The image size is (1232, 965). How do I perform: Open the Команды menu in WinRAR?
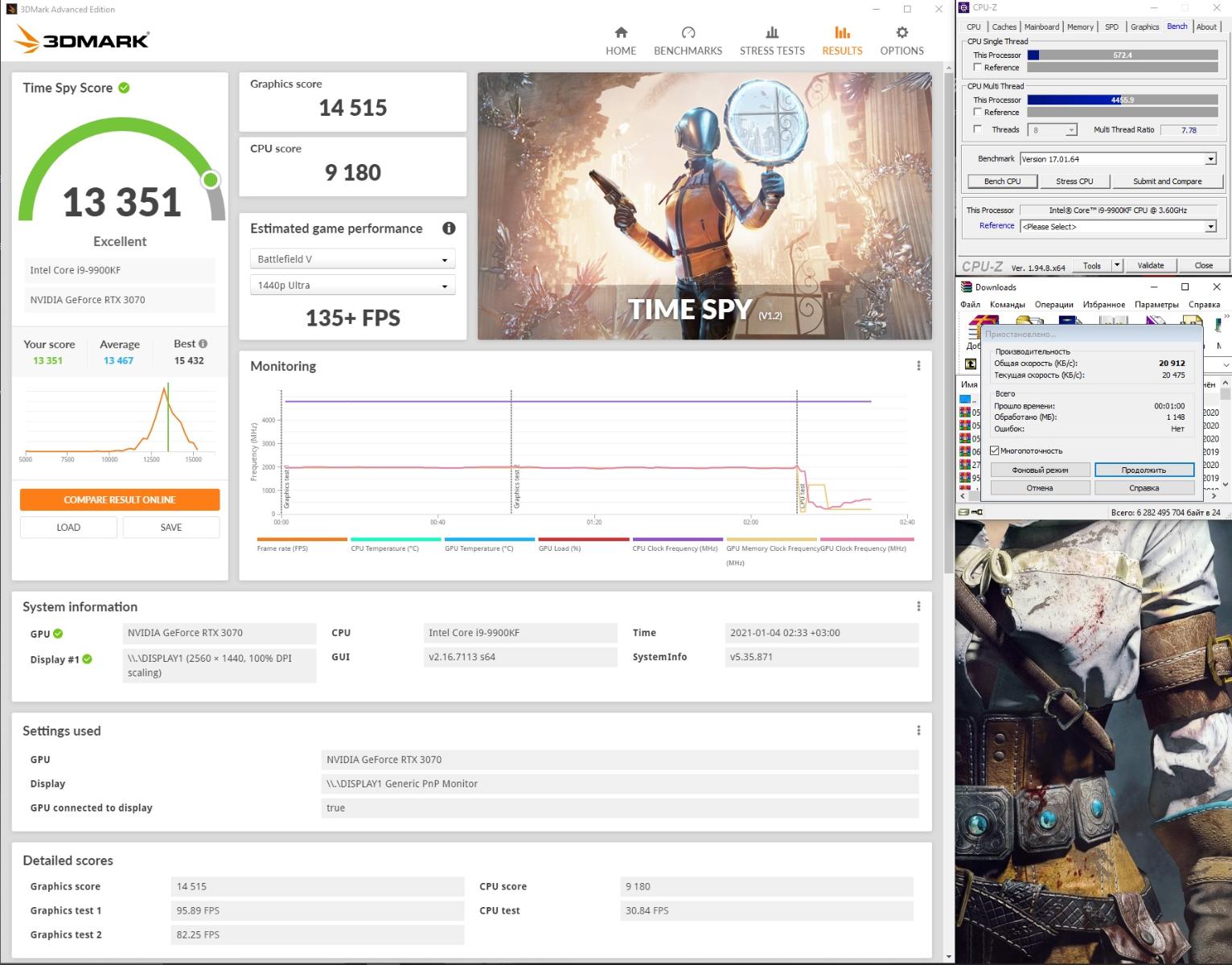click(1007, 305)
